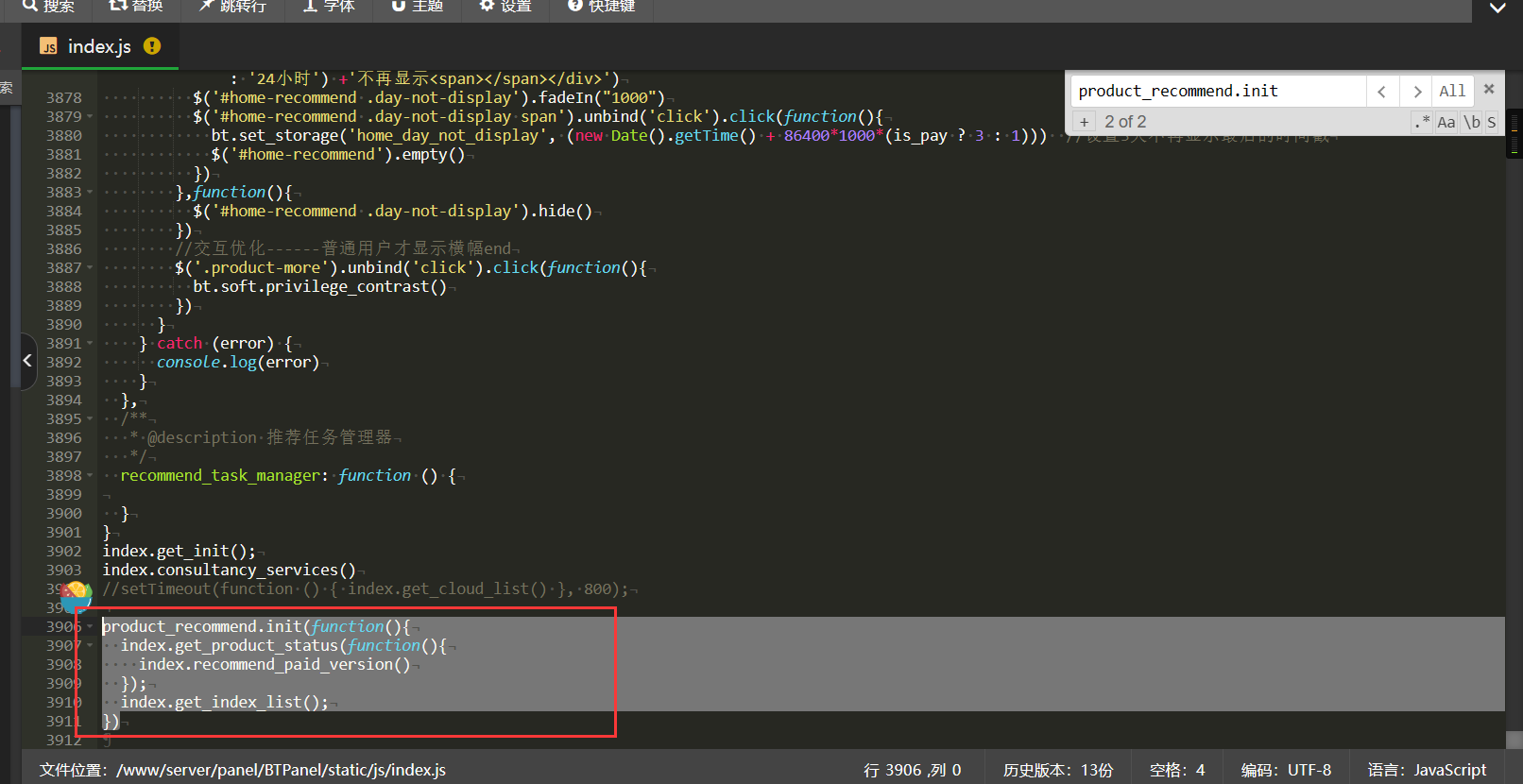The image size is (1523, 784).
Task: Click the 'index.get_init();' code line
Action: [x=179, y=551]
